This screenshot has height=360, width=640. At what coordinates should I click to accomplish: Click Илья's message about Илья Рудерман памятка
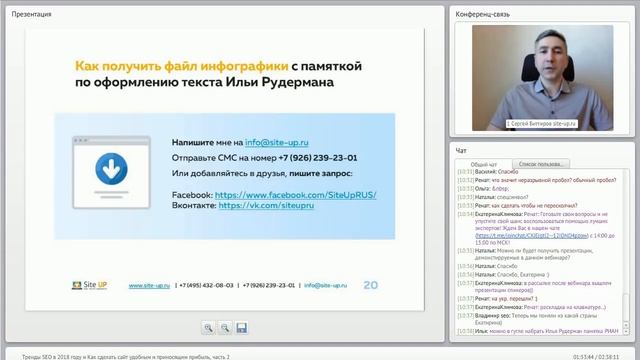(x=538, y=331)
